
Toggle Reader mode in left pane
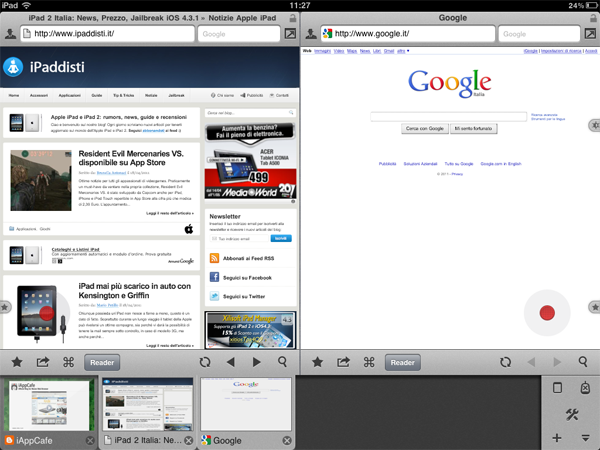click(99, 363)
